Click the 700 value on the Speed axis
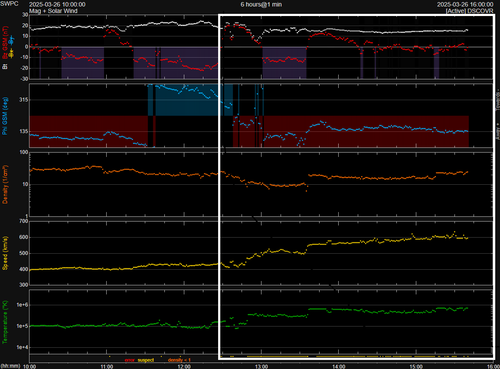Screen dimensions: 500x369 coord(24,221)
